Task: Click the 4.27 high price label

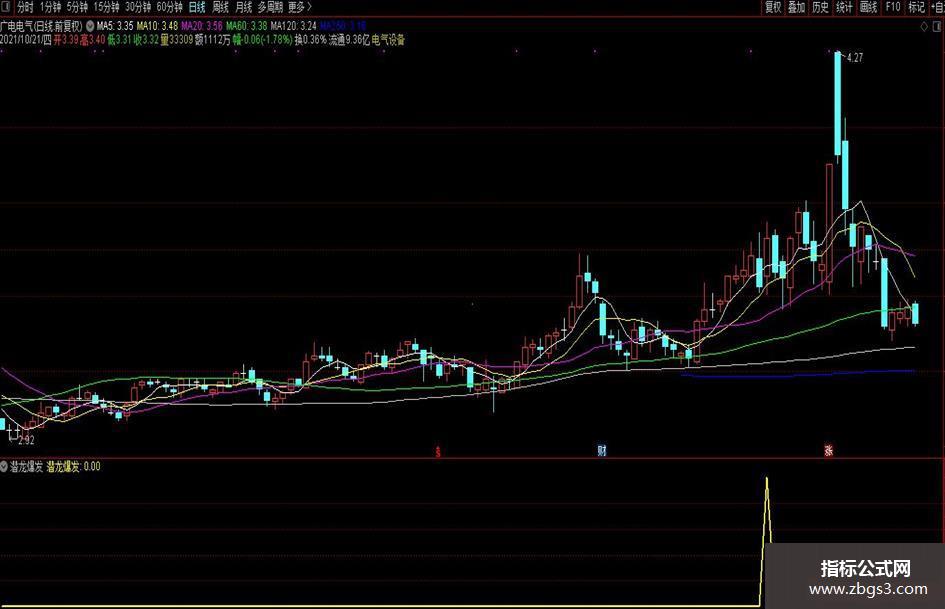Action: [x=855, y=58]
